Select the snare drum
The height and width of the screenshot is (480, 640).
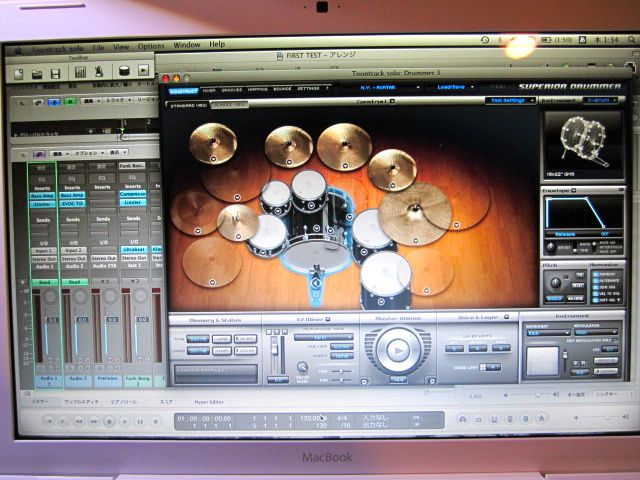267,236
